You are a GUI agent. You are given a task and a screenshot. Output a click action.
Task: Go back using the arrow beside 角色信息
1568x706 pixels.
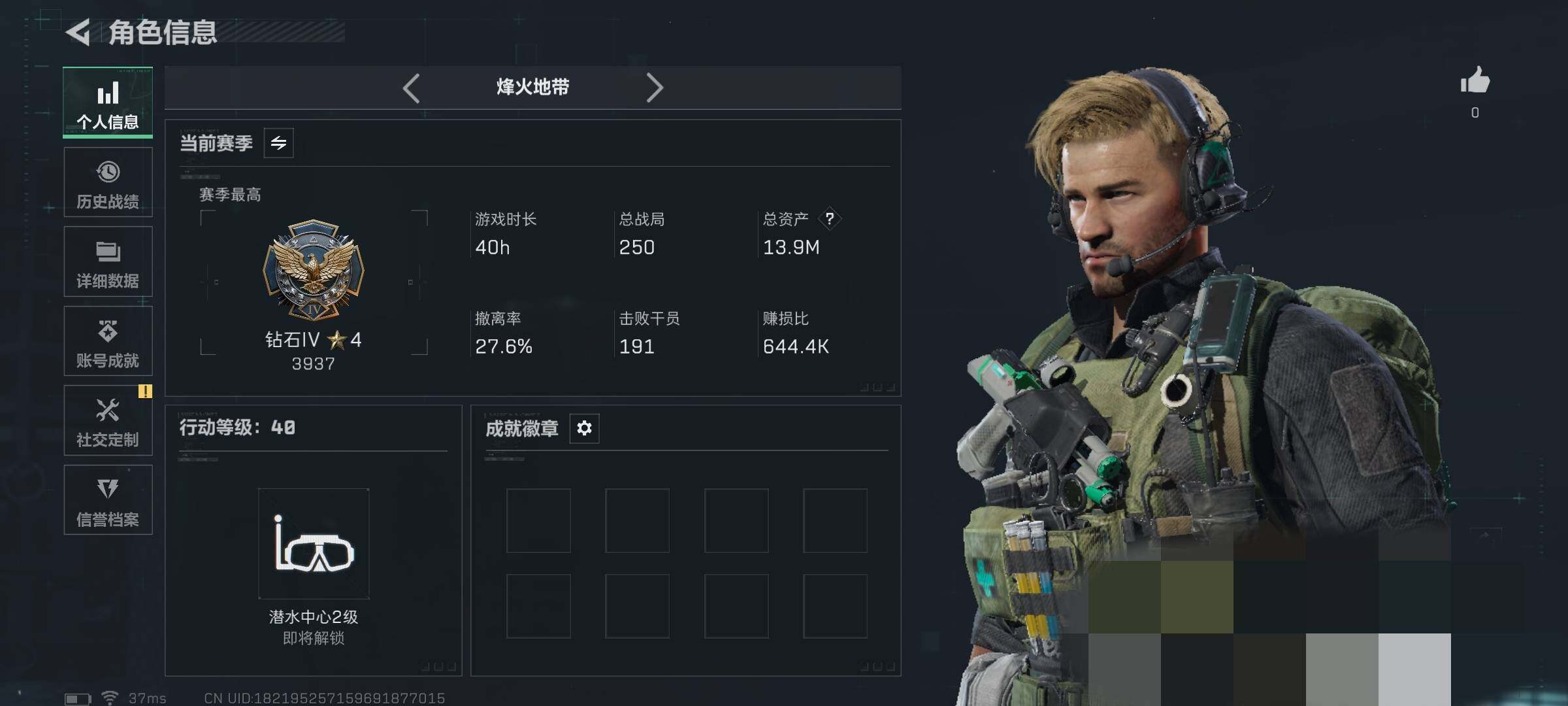pyautogui.click(x=78, y=32)
